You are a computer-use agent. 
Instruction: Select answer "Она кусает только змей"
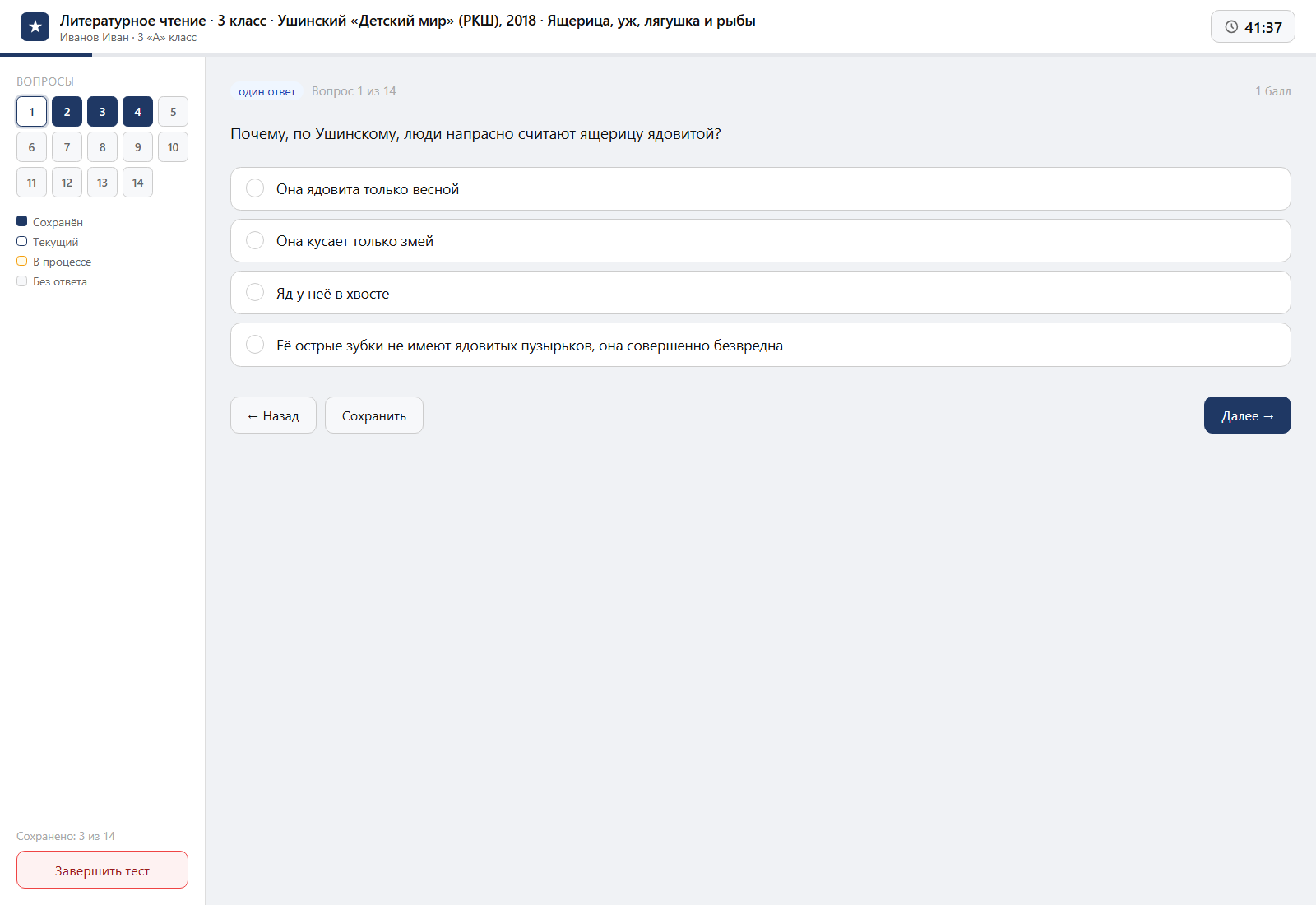point(760,241)
